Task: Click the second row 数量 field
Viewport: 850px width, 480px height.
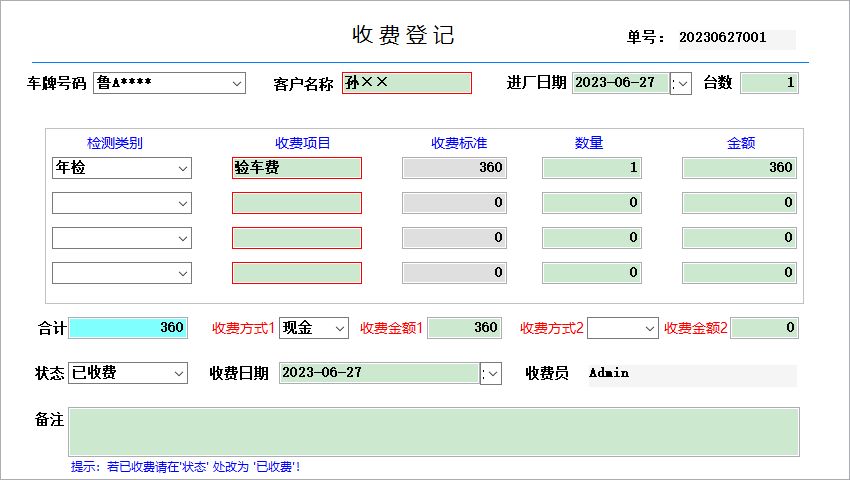Action: coord(592,203)
